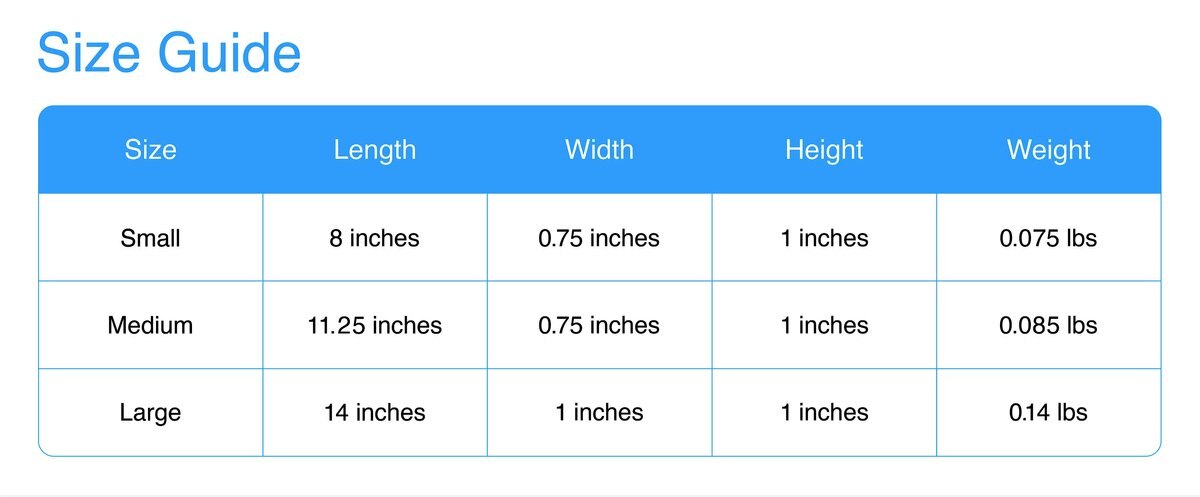
Task: Click the 14 inches length cell
Action: coord(375,412)
